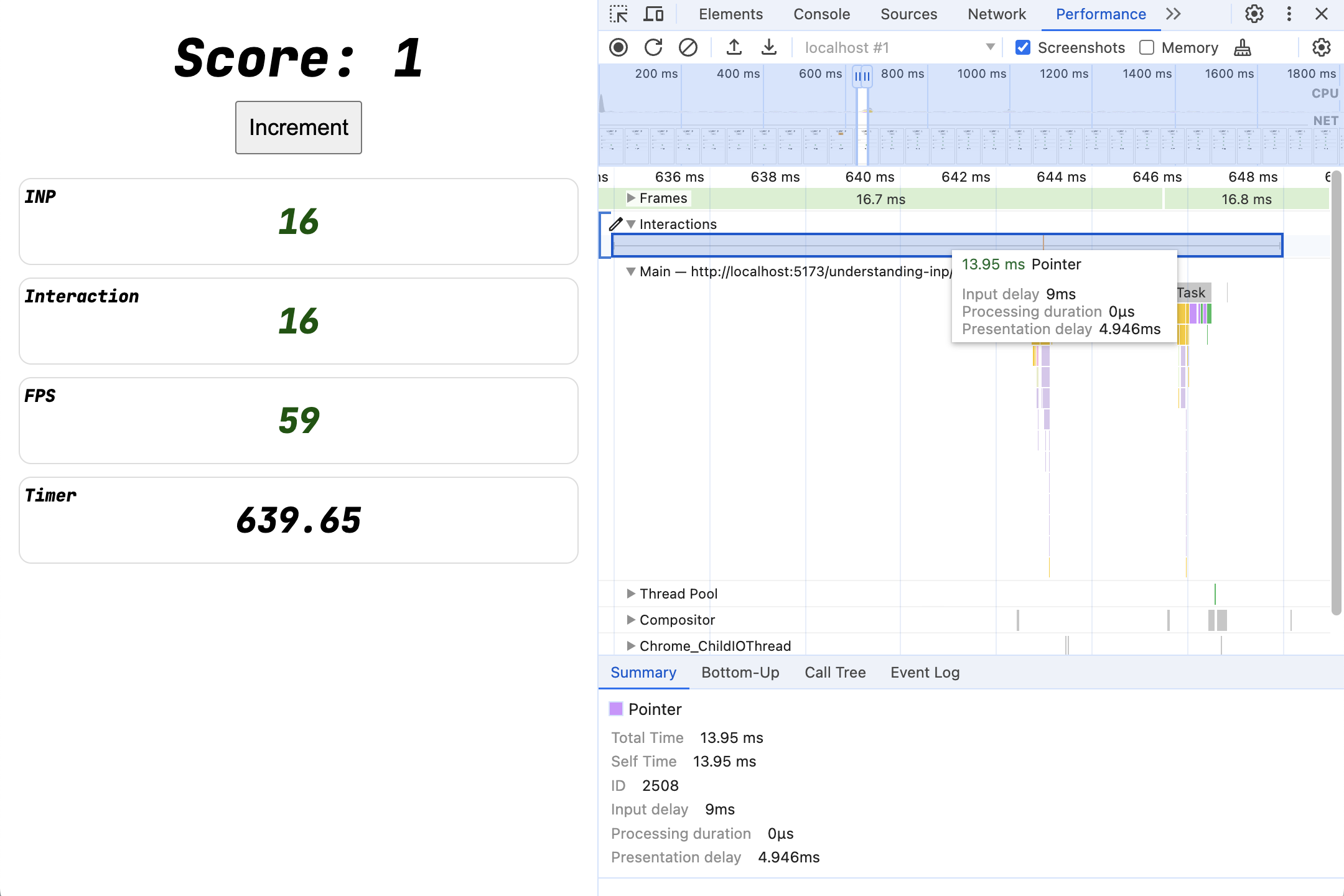The width and height of the screenshot is (1344, 896).
Task: Click the more DevTools options icon
Action: point(1290,13)
